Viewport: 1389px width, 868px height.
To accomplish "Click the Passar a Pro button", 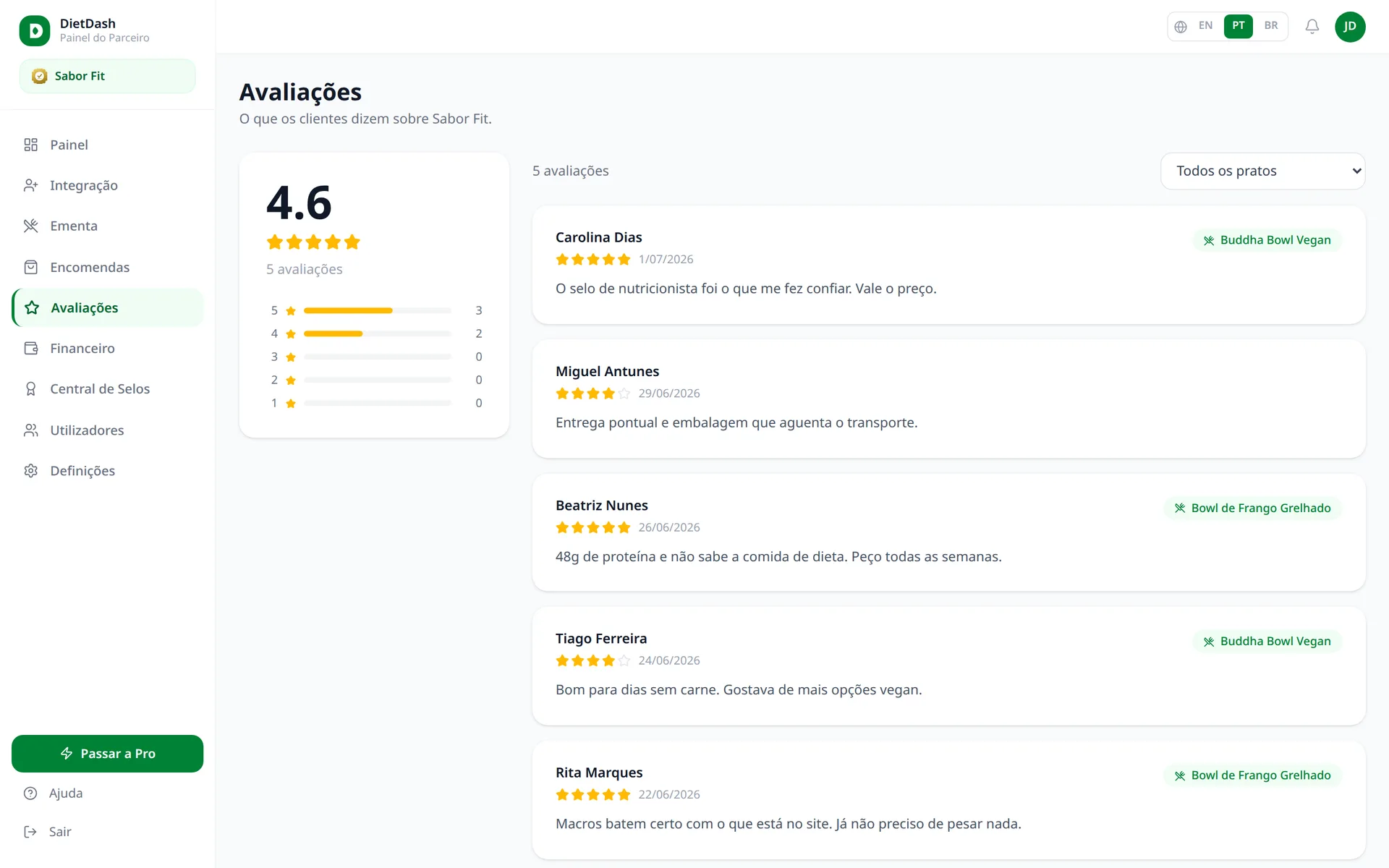I will 107,754.
